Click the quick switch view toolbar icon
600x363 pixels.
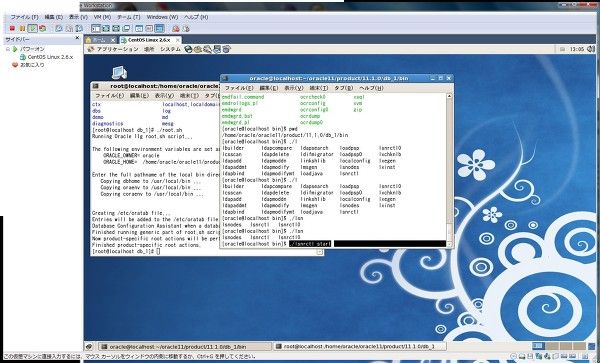point(106,28)
